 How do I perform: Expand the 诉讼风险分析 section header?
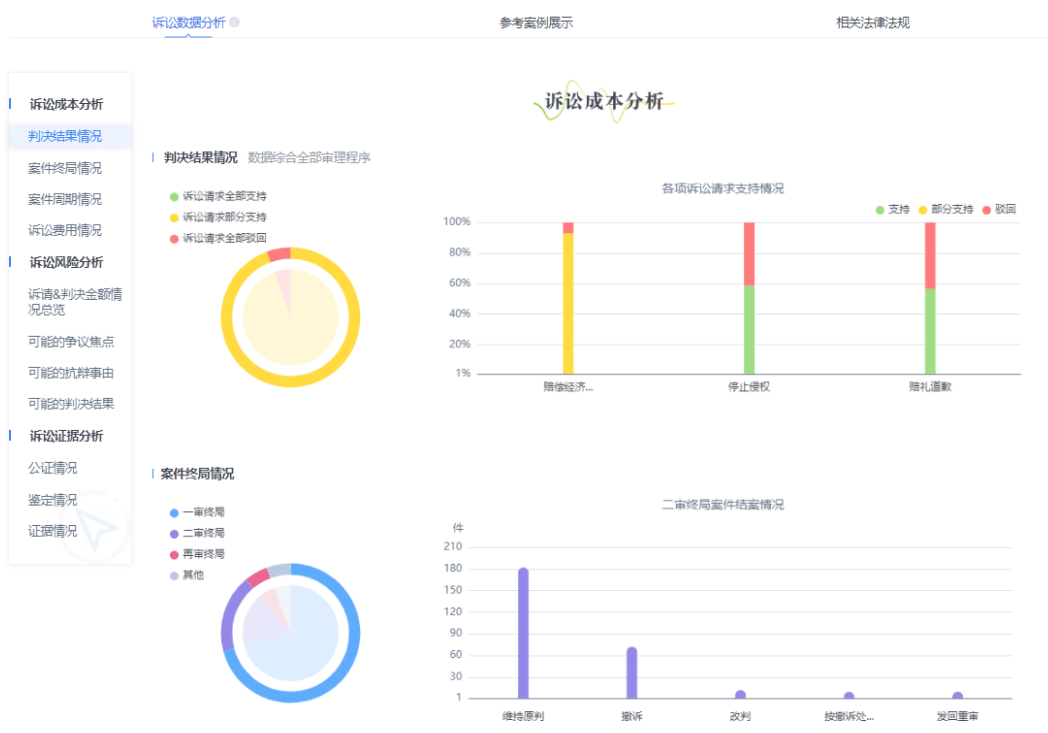click(66, 262)
